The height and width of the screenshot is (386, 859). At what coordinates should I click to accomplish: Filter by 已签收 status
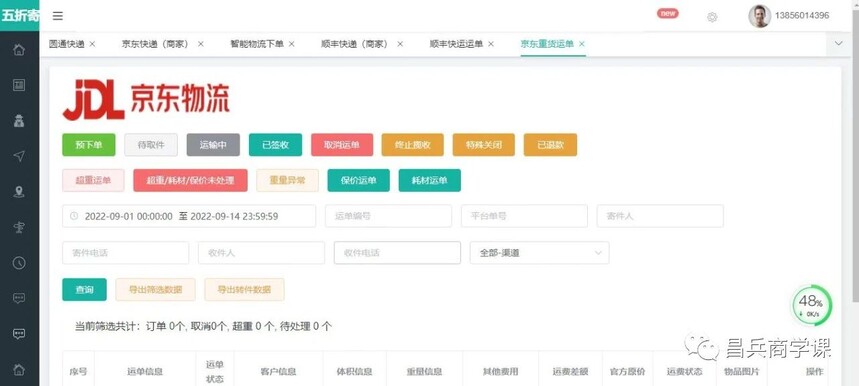pyautogui.click(x=276, y=145)
